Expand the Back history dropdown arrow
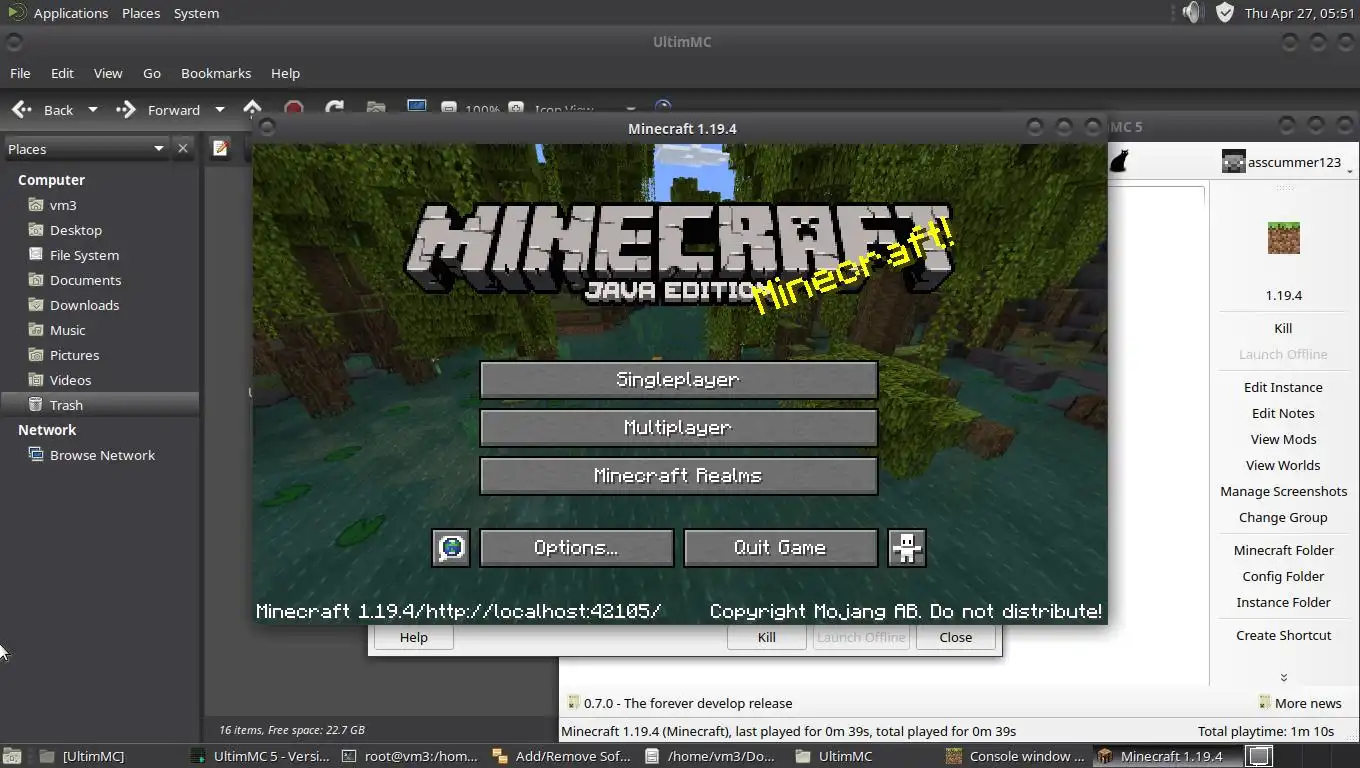Image resolution: width=1360 pixels, height=768 pixels. coord(93,109)
